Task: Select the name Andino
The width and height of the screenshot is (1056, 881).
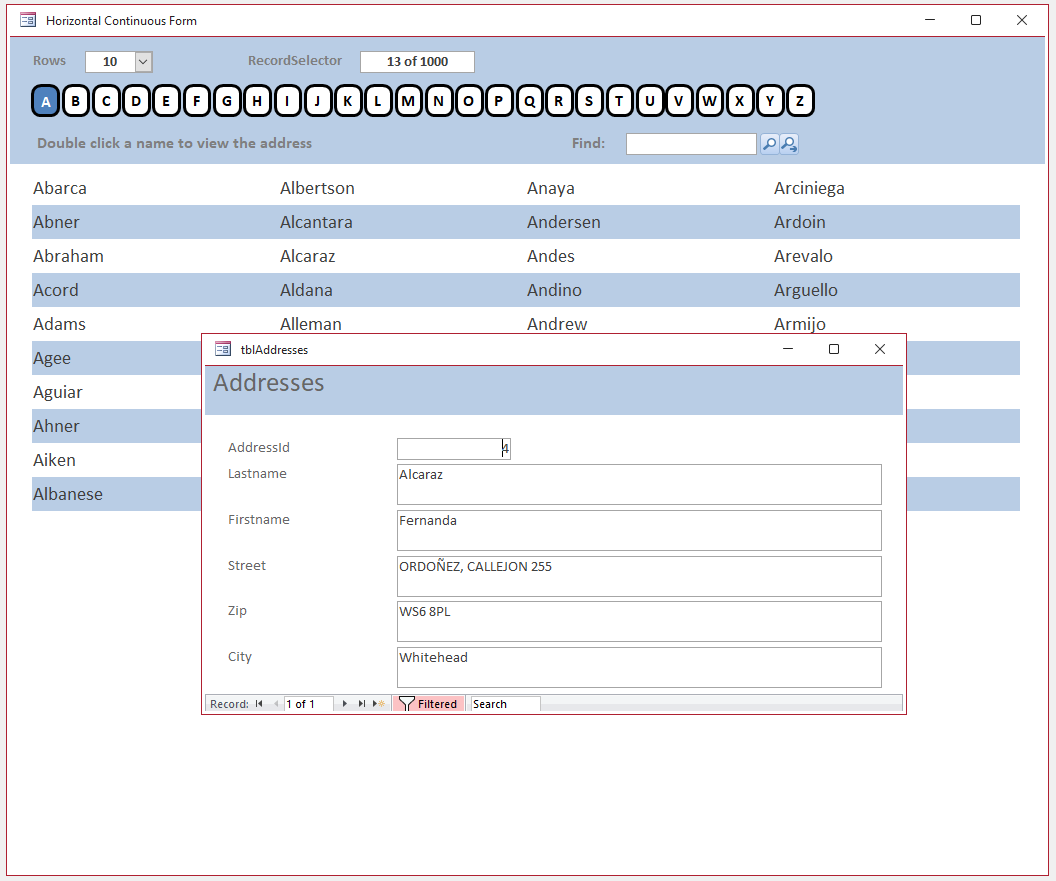Action: pos(554,290)
